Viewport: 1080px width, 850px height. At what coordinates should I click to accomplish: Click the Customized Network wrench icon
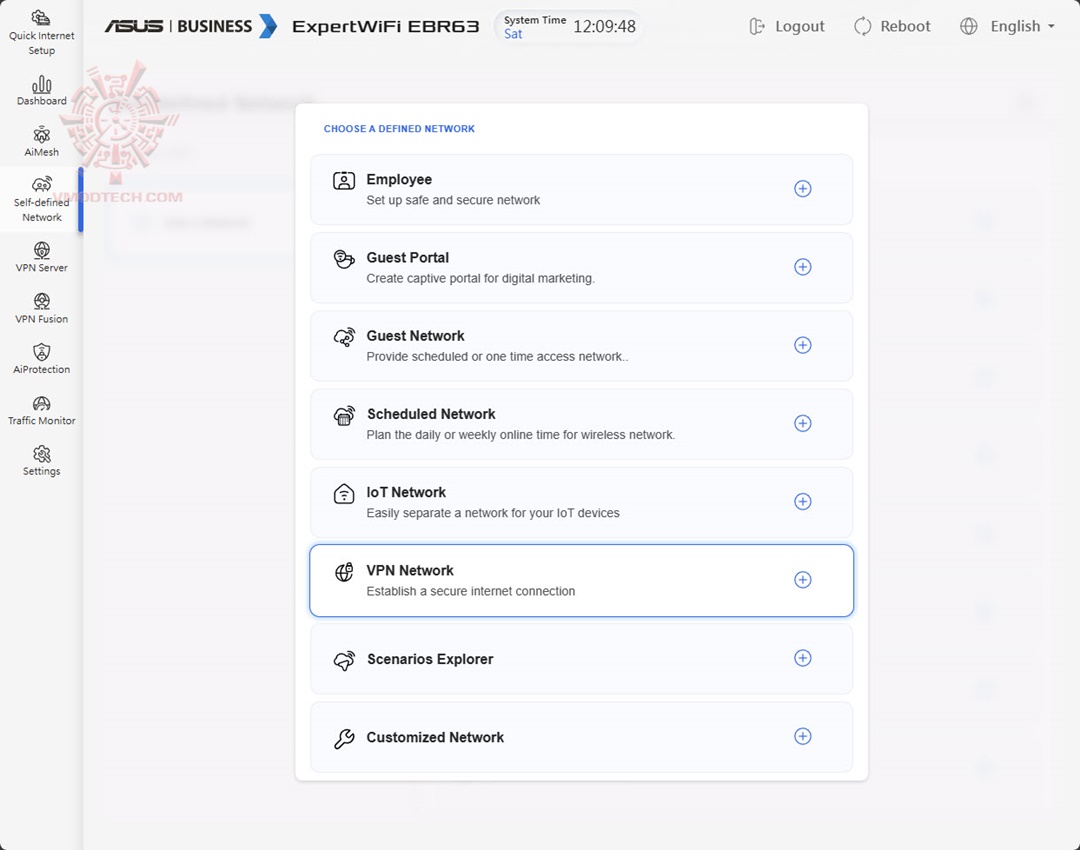coord(344,739)
